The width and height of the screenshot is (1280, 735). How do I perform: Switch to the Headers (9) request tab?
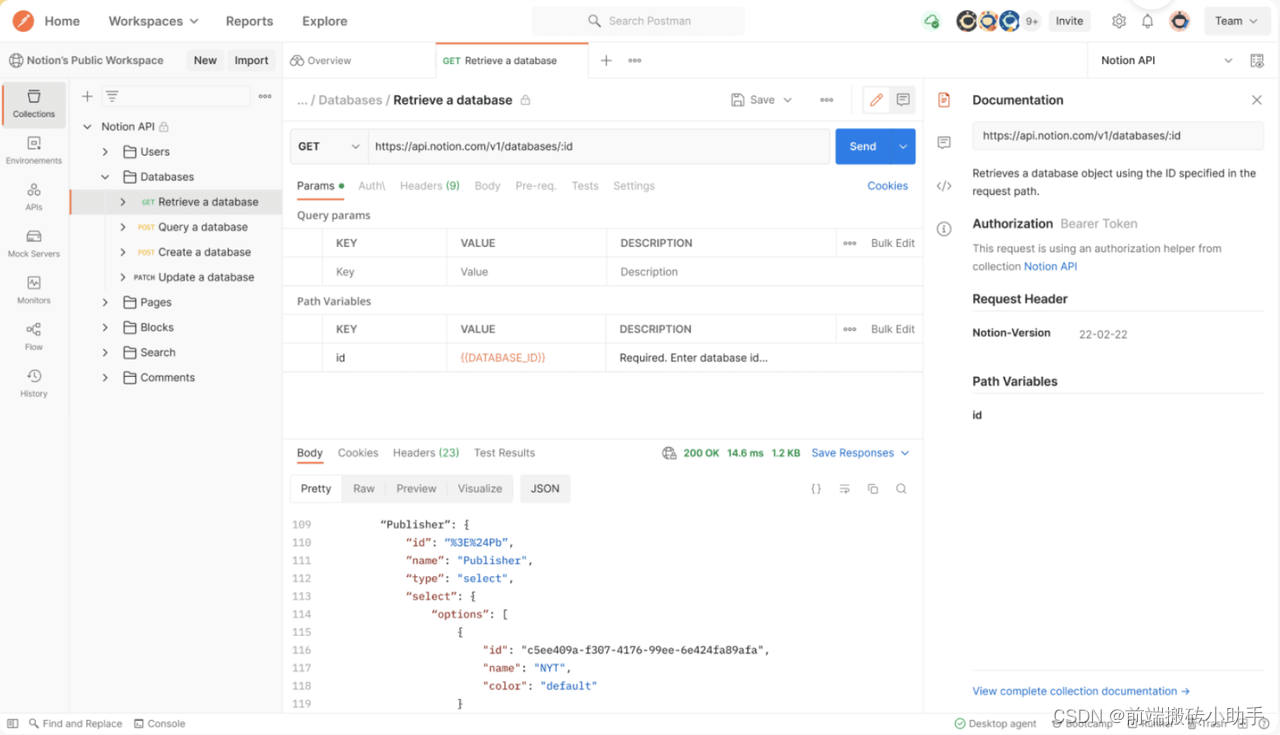click(430, 186)
